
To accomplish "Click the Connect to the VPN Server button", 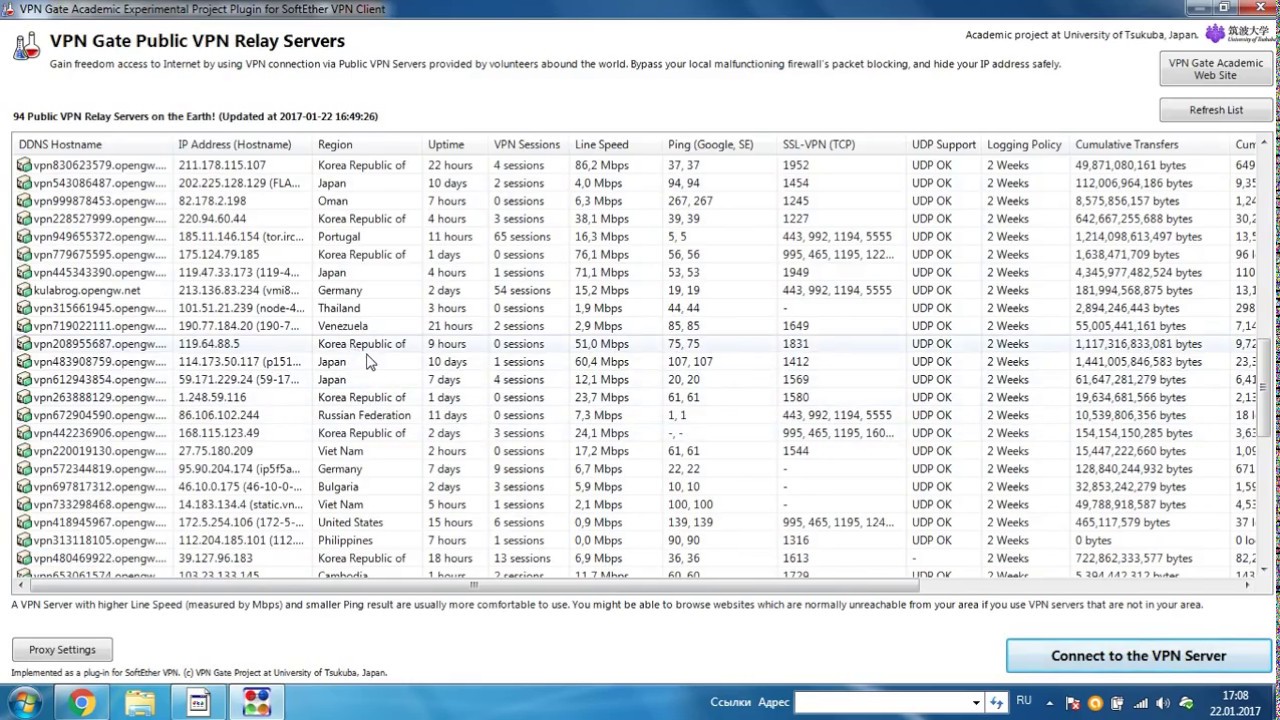I will 1138,656.
